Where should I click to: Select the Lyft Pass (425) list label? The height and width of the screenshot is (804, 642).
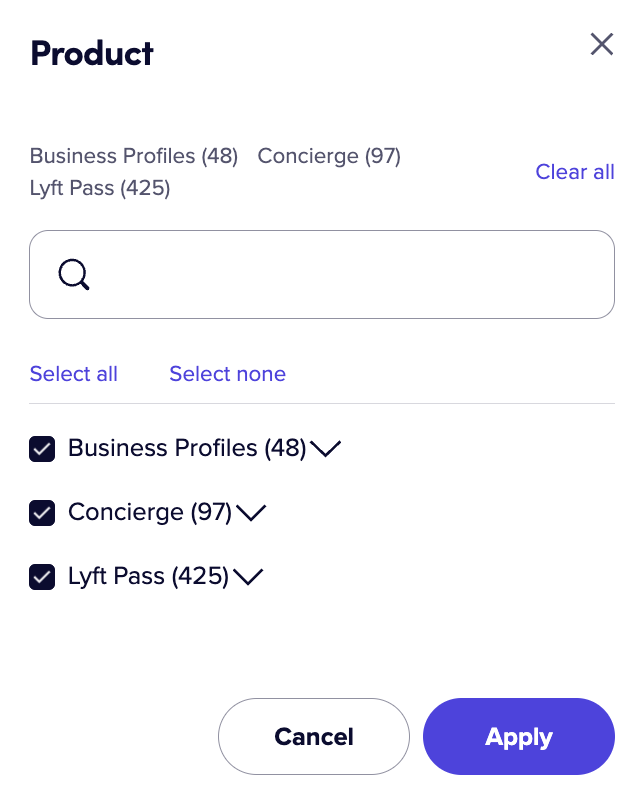149,576
